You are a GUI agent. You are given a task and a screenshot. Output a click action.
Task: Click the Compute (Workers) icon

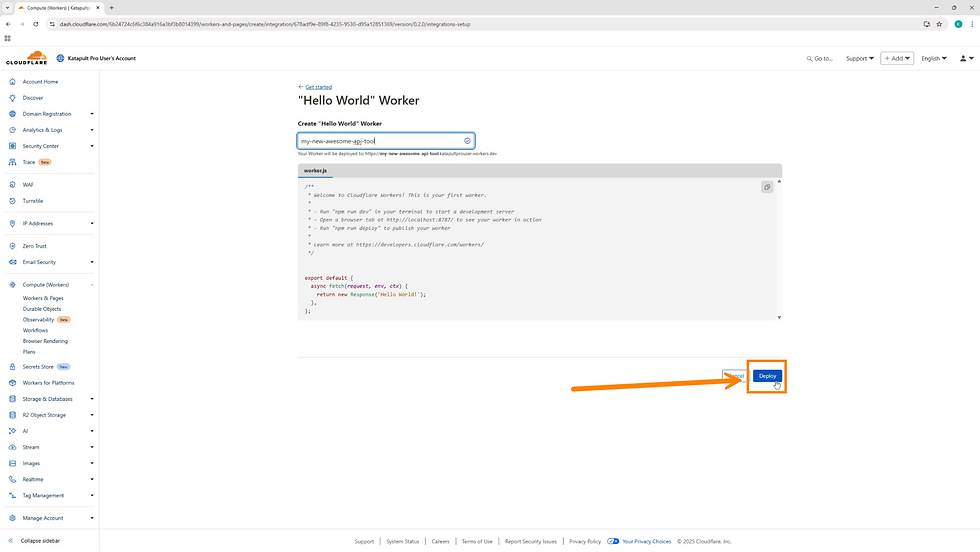click(12, 285)
